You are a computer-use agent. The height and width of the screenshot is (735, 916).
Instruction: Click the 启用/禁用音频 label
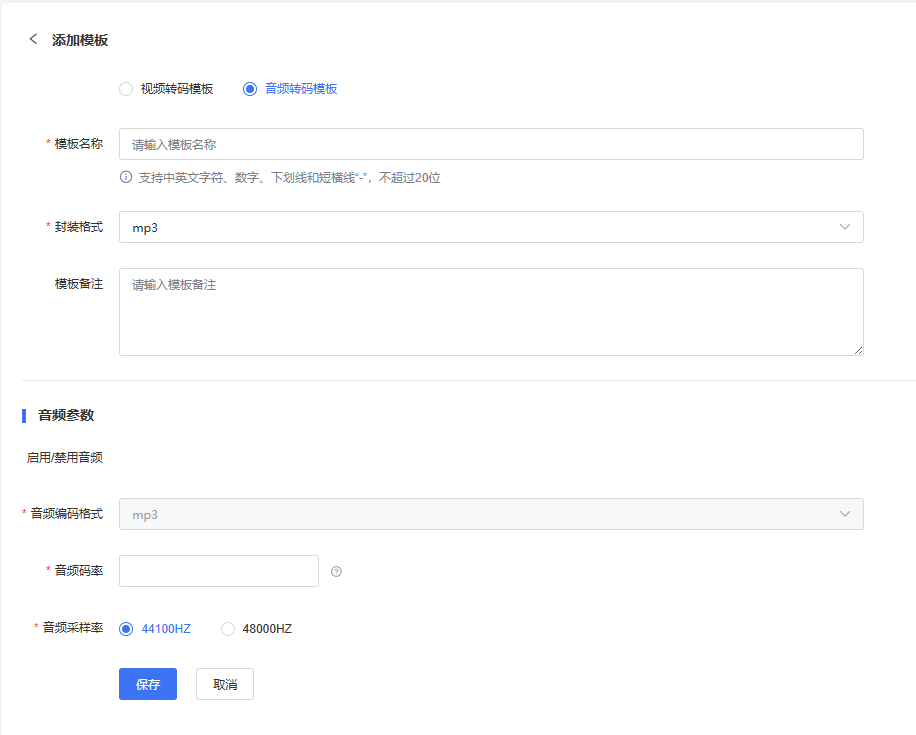coord(65,458)
